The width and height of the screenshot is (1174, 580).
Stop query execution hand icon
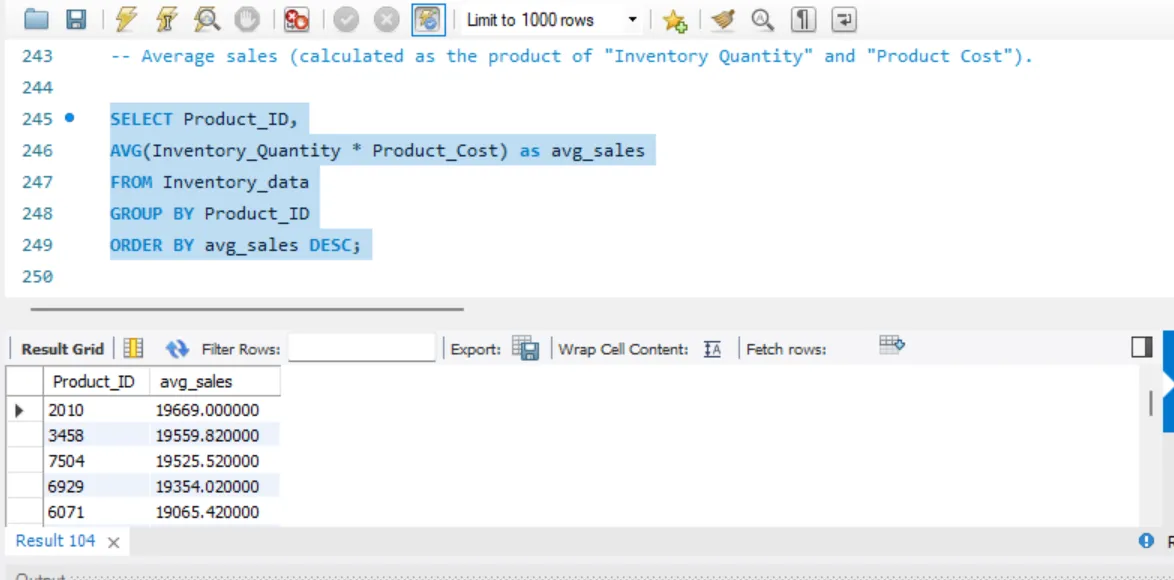tap(246, 19)
